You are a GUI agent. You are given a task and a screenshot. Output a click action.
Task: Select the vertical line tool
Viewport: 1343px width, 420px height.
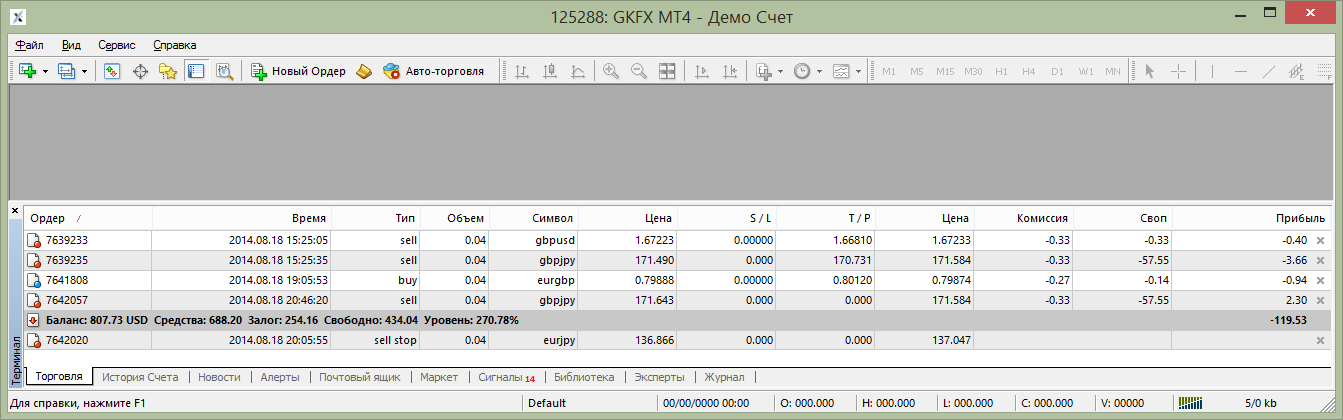1213,71
